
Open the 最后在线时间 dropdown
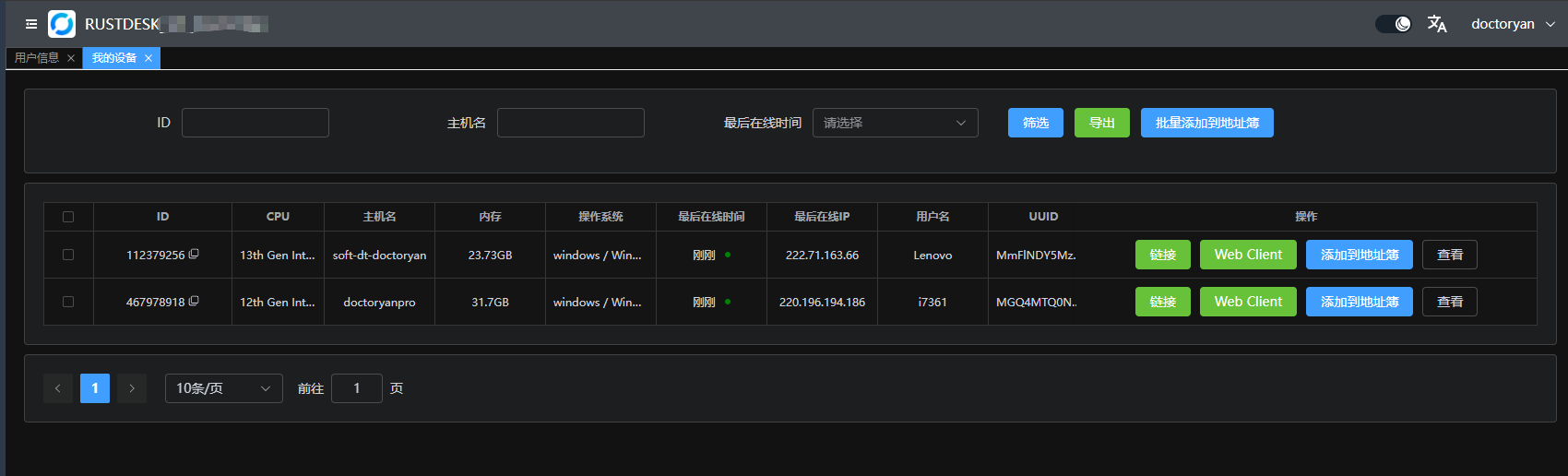895,123
